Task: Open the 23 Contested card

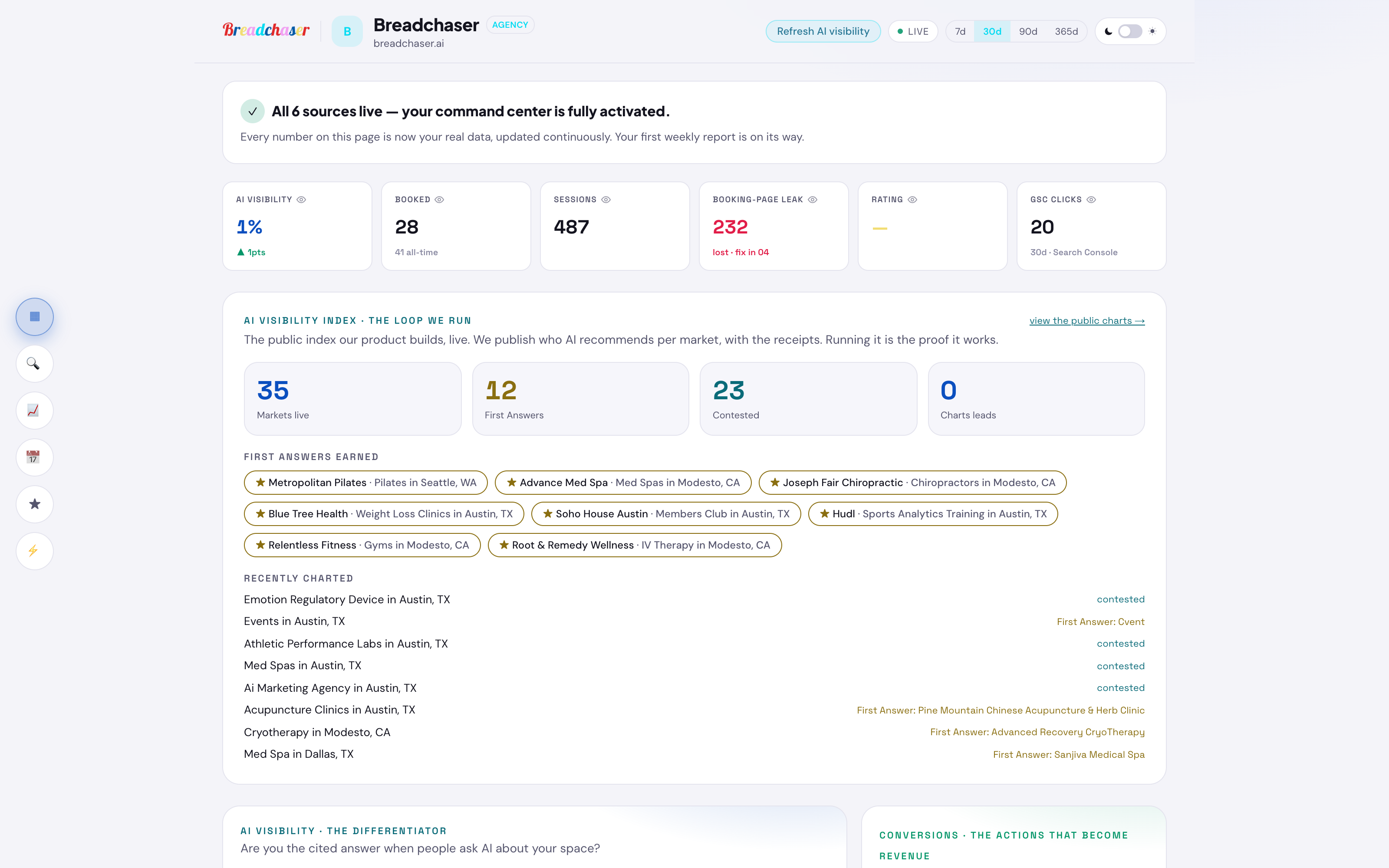Action: coord(808,399)
